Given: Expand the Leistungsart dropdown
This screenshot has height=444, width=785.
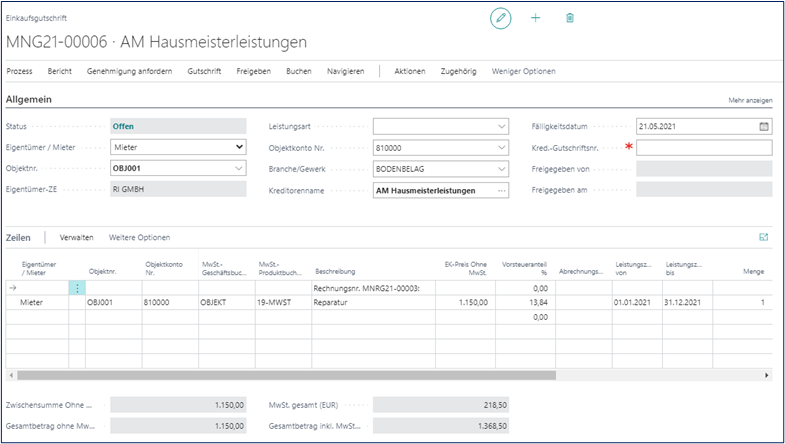Looking at the screenshot, I should 501,127.
